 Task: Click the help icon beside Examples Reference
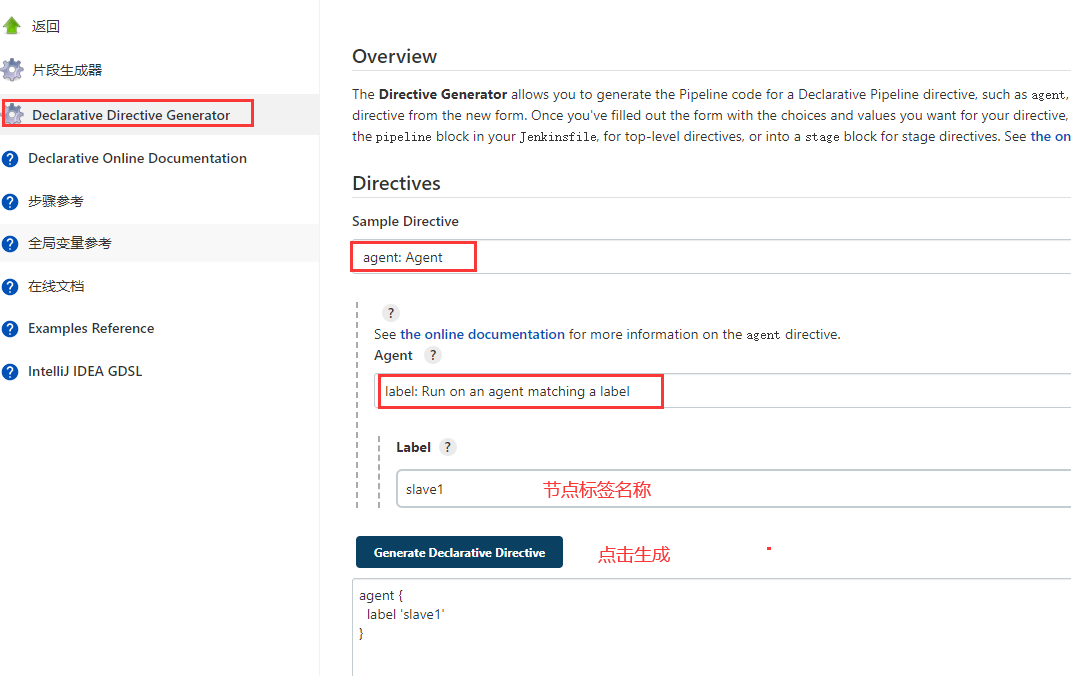(x=10, y=329)
